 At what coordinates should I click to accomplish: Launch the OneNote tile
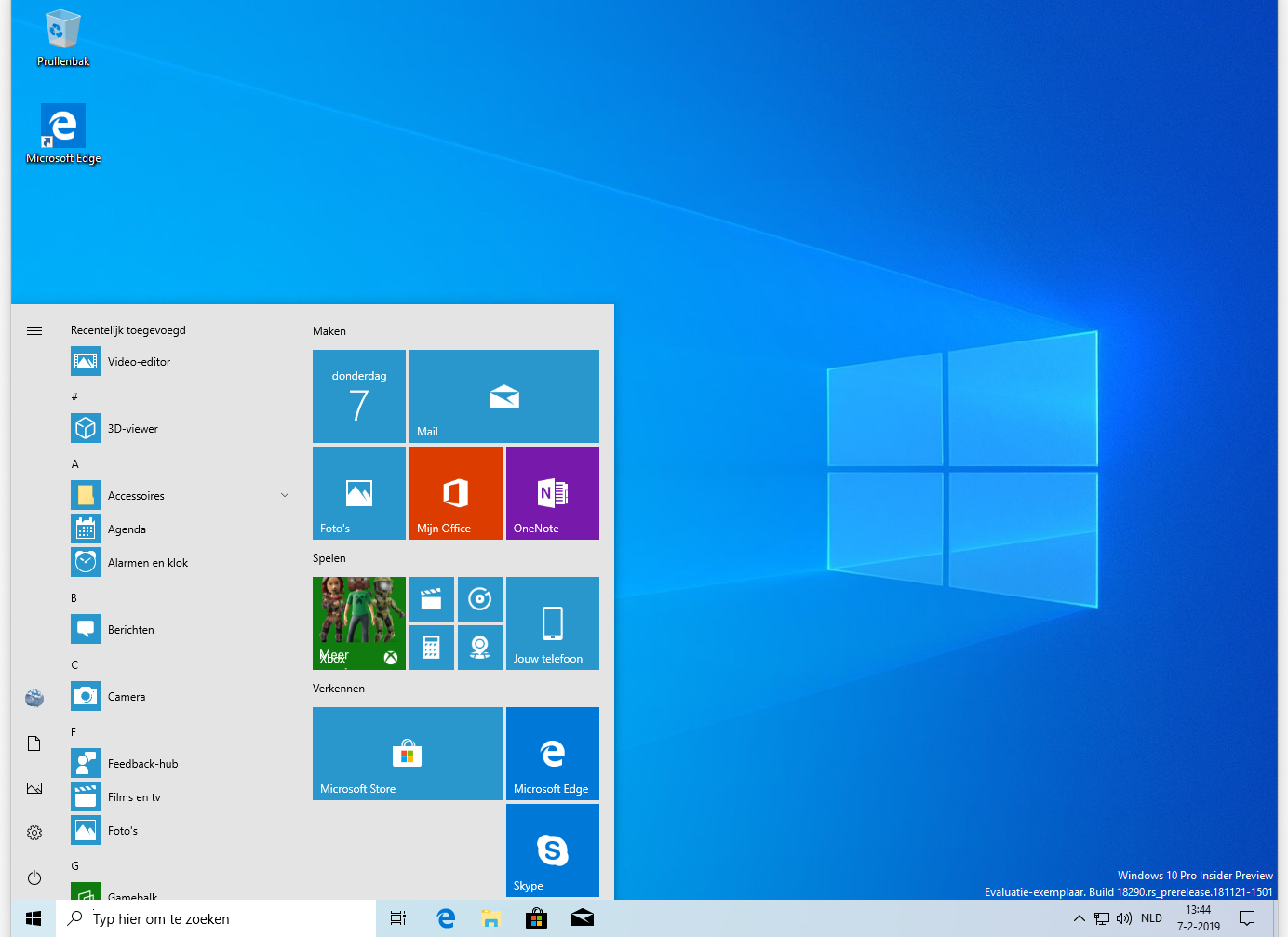[552, 493]
